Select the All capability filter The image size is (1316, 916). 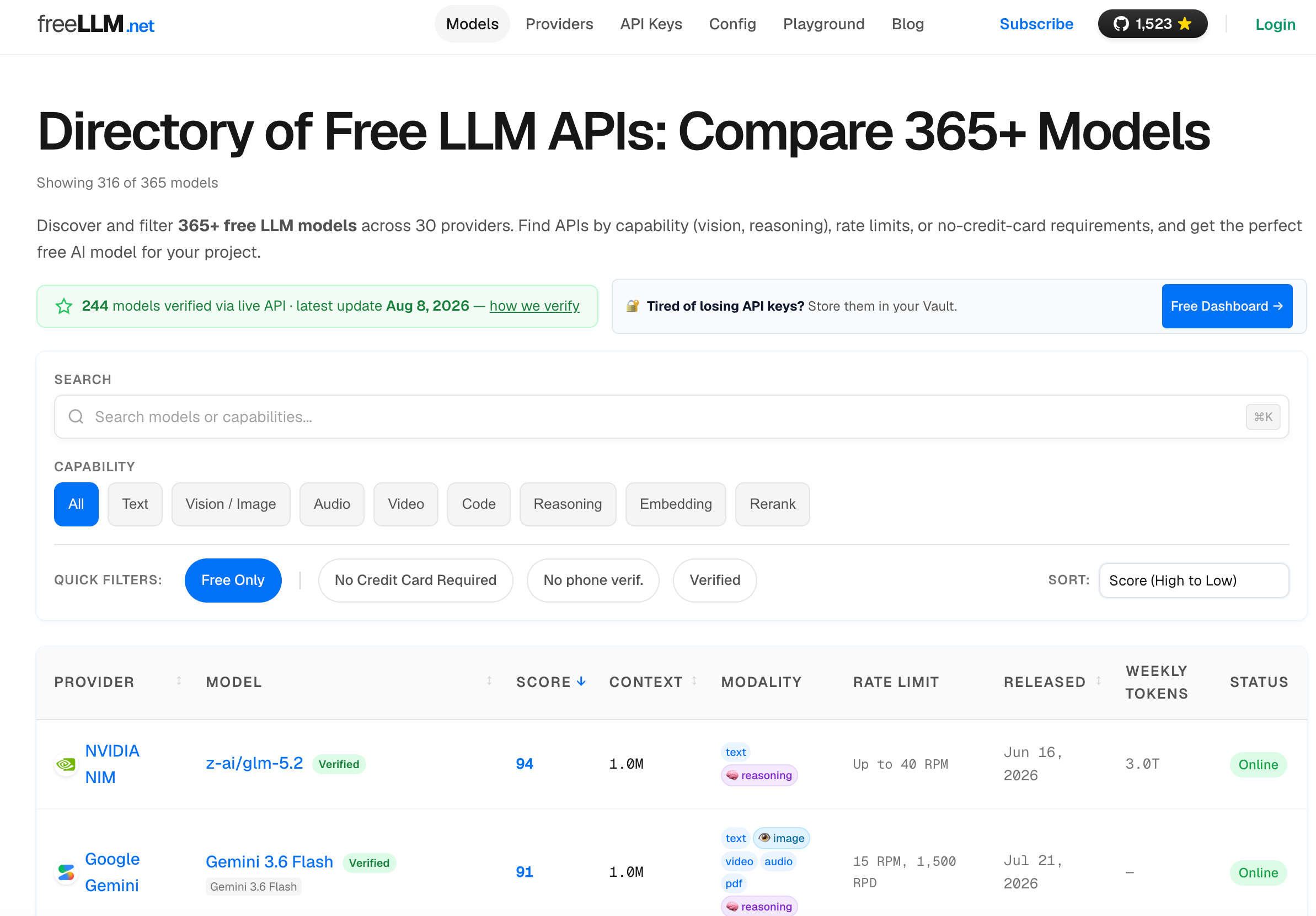[76, 504]
